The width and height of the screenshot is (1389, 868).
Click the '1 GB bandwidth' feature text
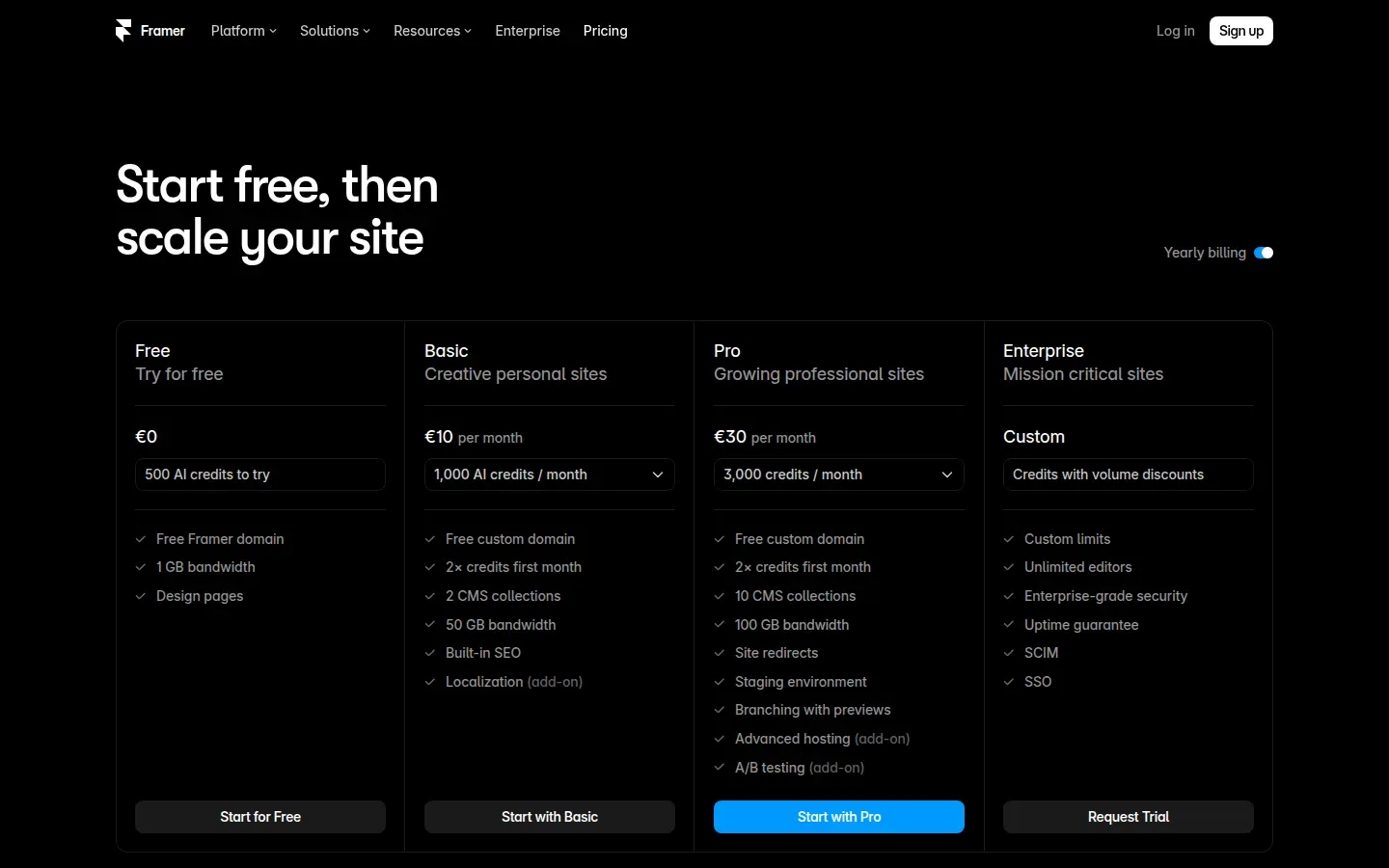tap(205, 567)
